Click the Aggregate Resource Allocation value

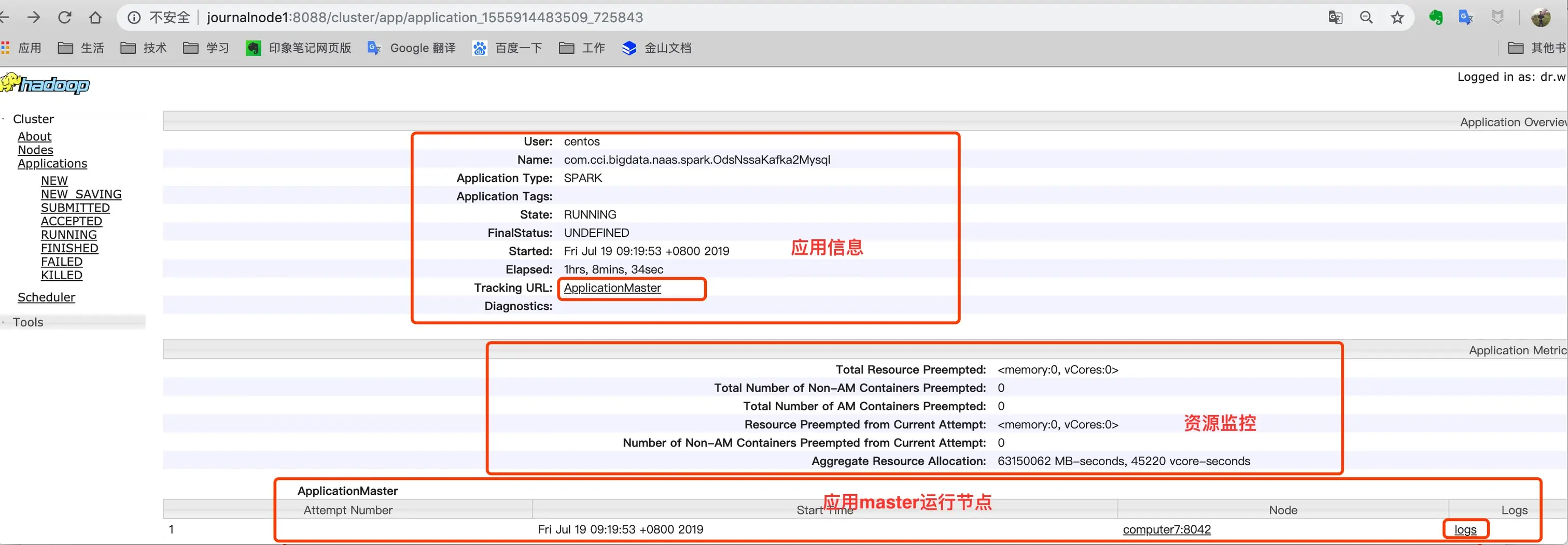pos(1124,461)
